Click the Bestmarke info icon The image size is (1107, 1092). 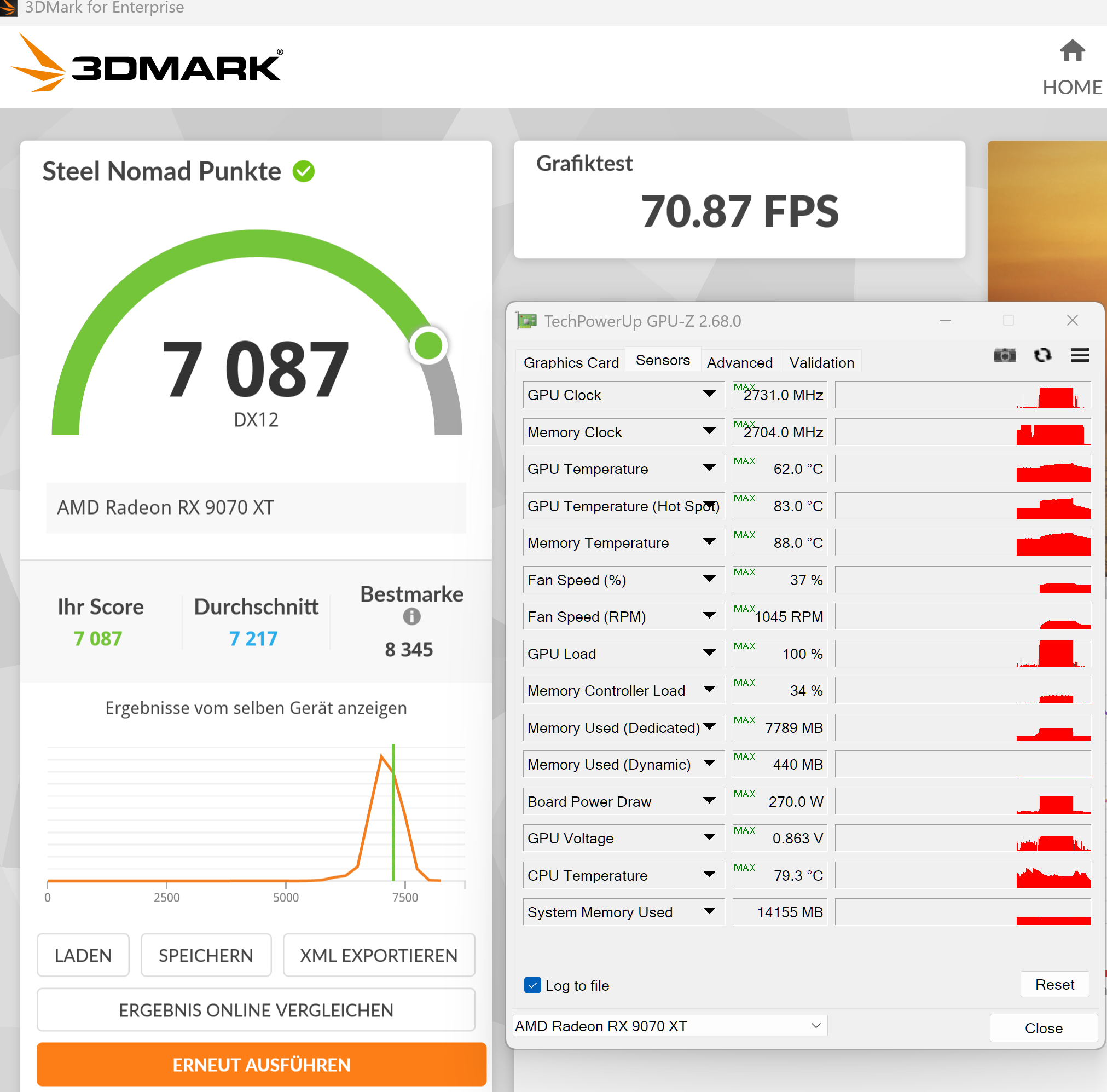[x=411, y=617]
